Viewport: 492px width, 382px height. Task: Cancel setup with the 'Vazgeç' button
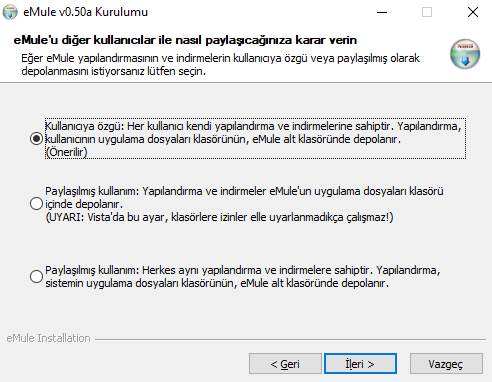[446, 364]
